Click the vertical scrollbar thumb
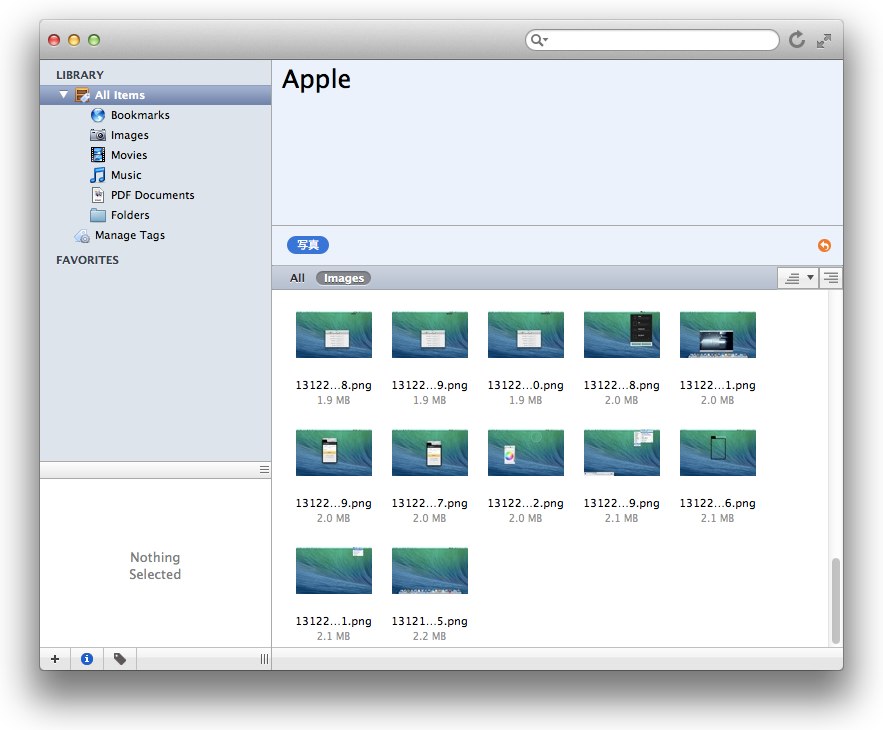This screenshot has width=883, height=730. pos(836,600)
